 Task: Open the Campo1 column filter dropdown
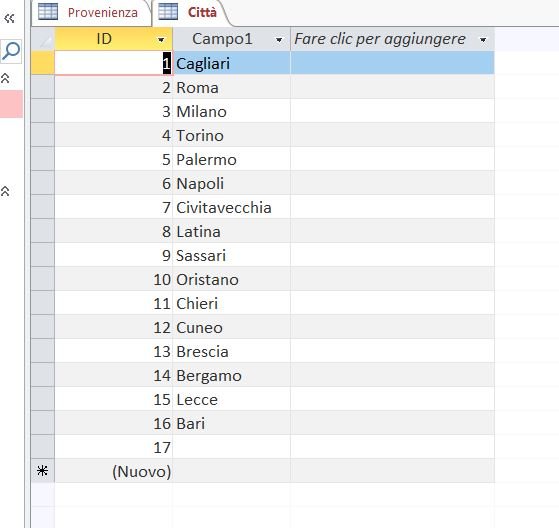279,40
